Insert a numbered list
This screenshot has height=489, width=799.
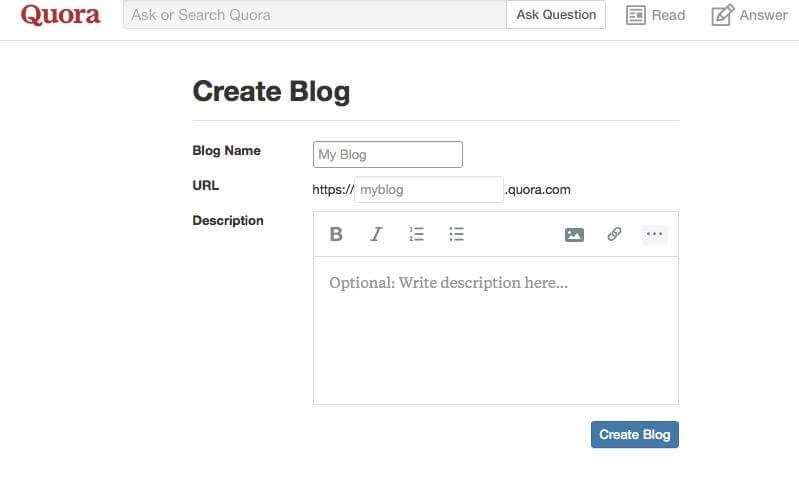[416, 234]
